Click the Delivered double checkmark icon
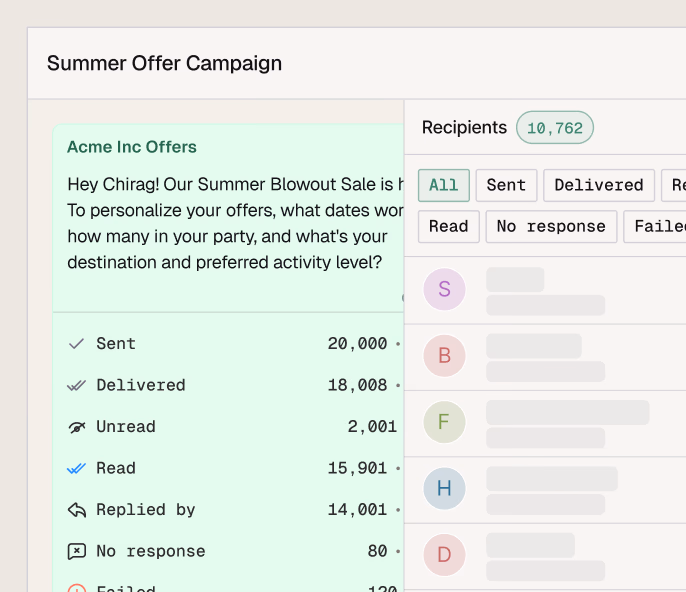 click(x=76, y=385)
